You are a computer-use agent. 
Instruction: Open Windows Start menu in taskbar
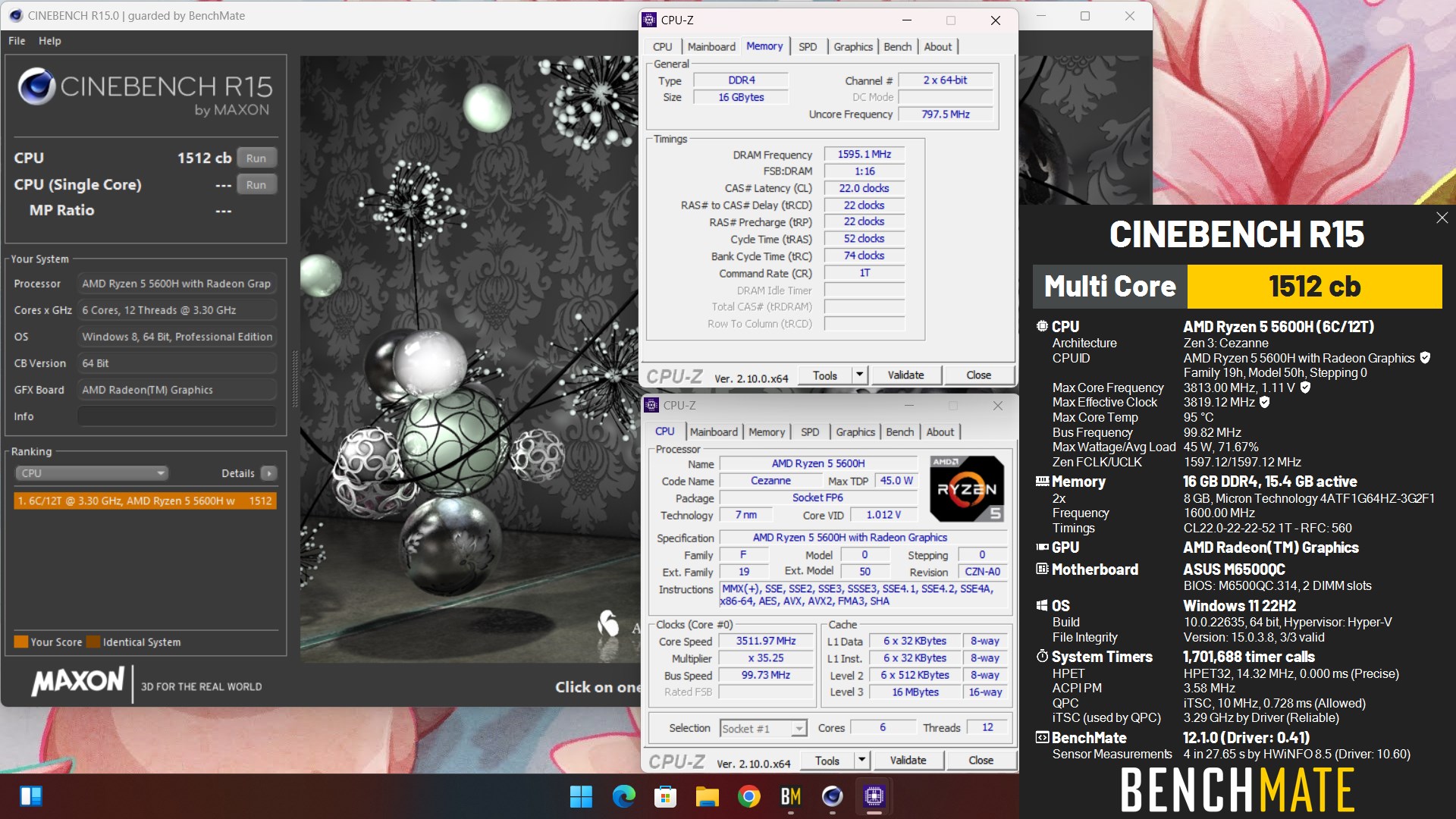click(582, 796)
